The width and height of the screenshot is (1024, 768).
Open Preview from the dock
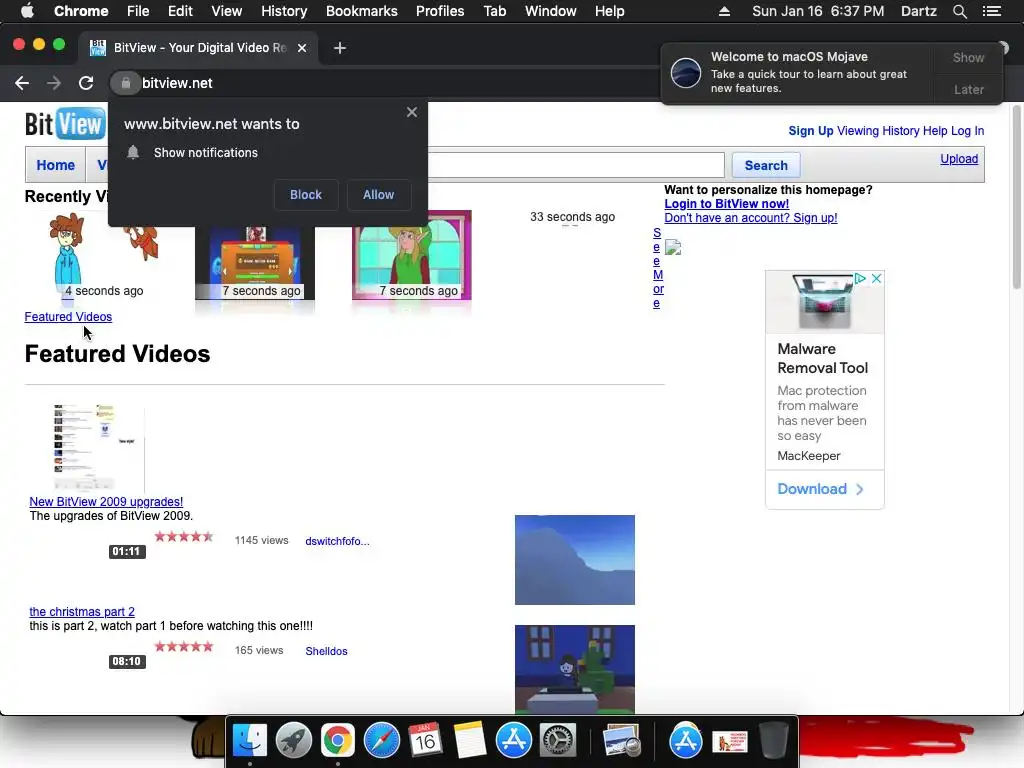click(621, 741)
